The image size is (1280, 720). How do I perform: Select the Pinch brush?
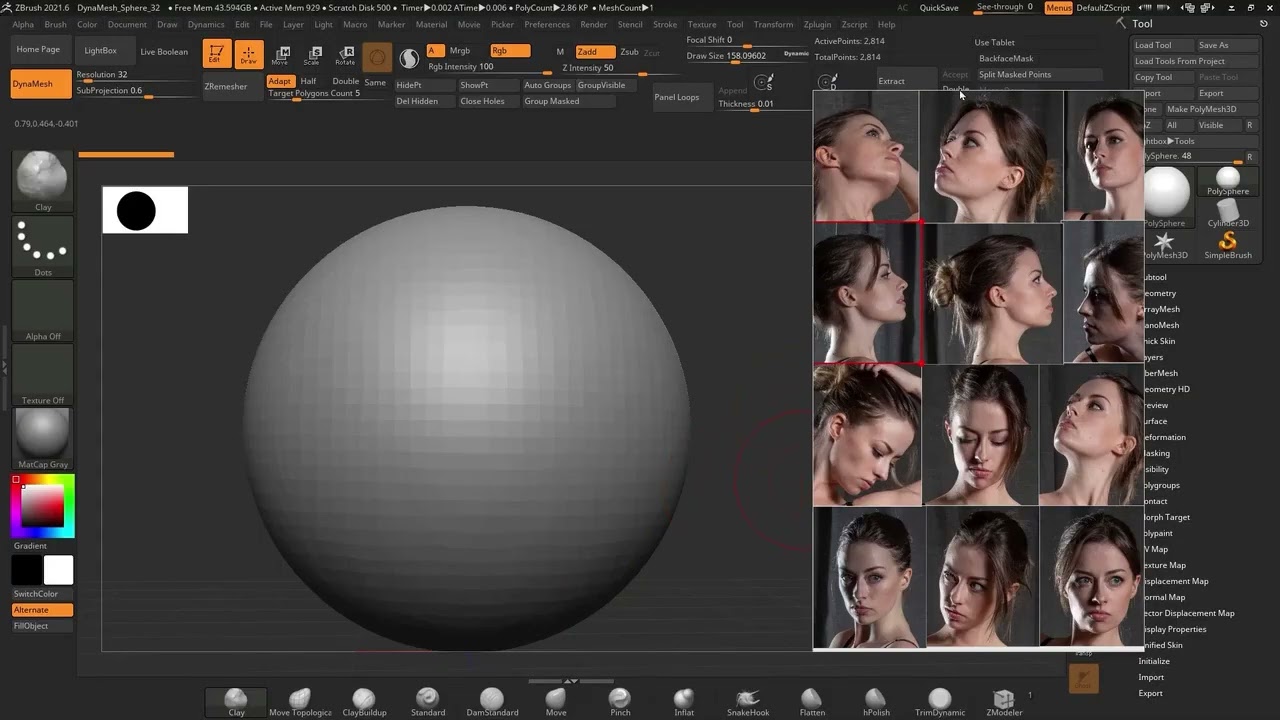pyautogui.click(x=620, y=702)
